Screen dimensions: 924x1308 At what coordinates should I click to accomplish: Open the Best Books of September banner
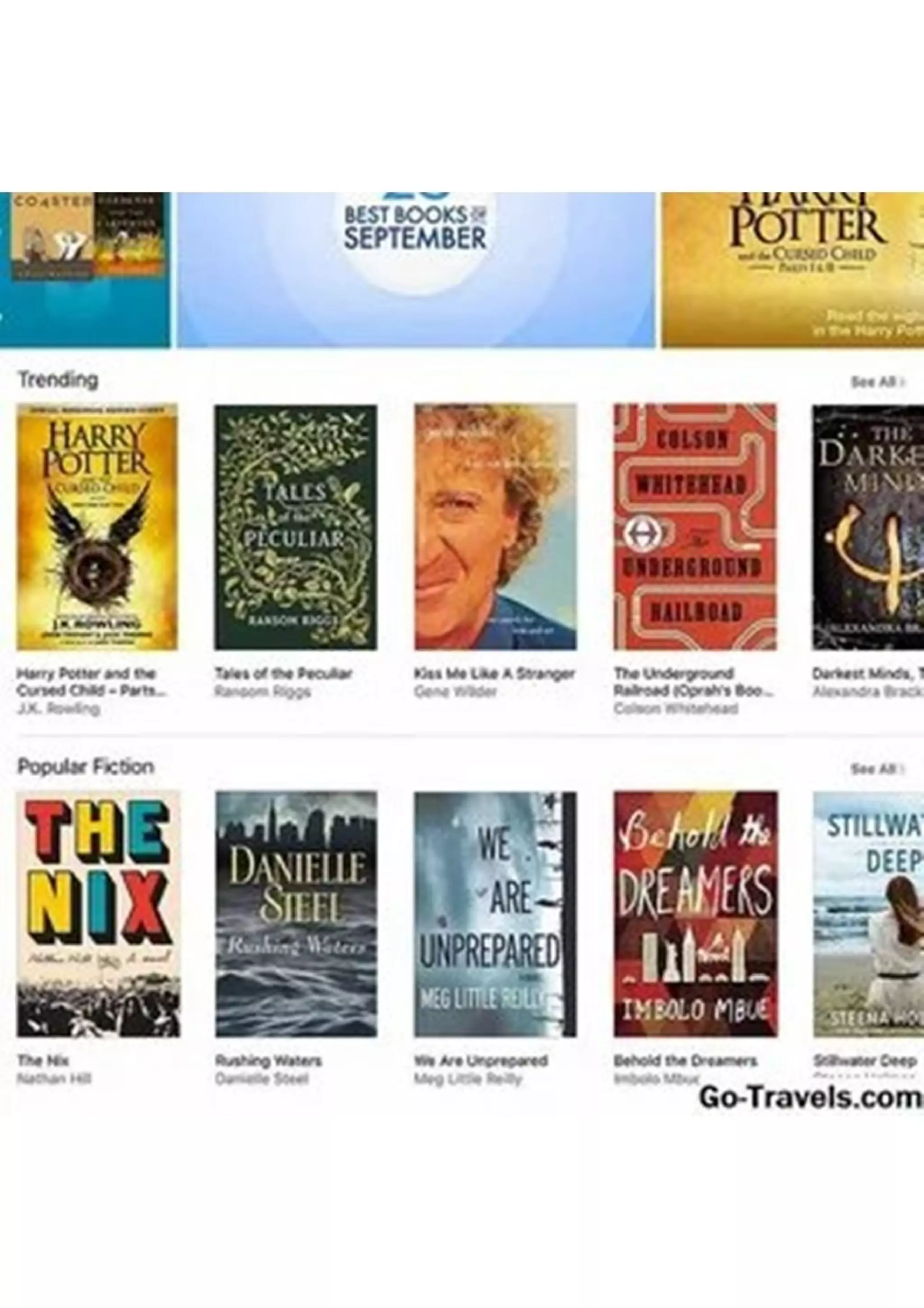click(416, 269)
